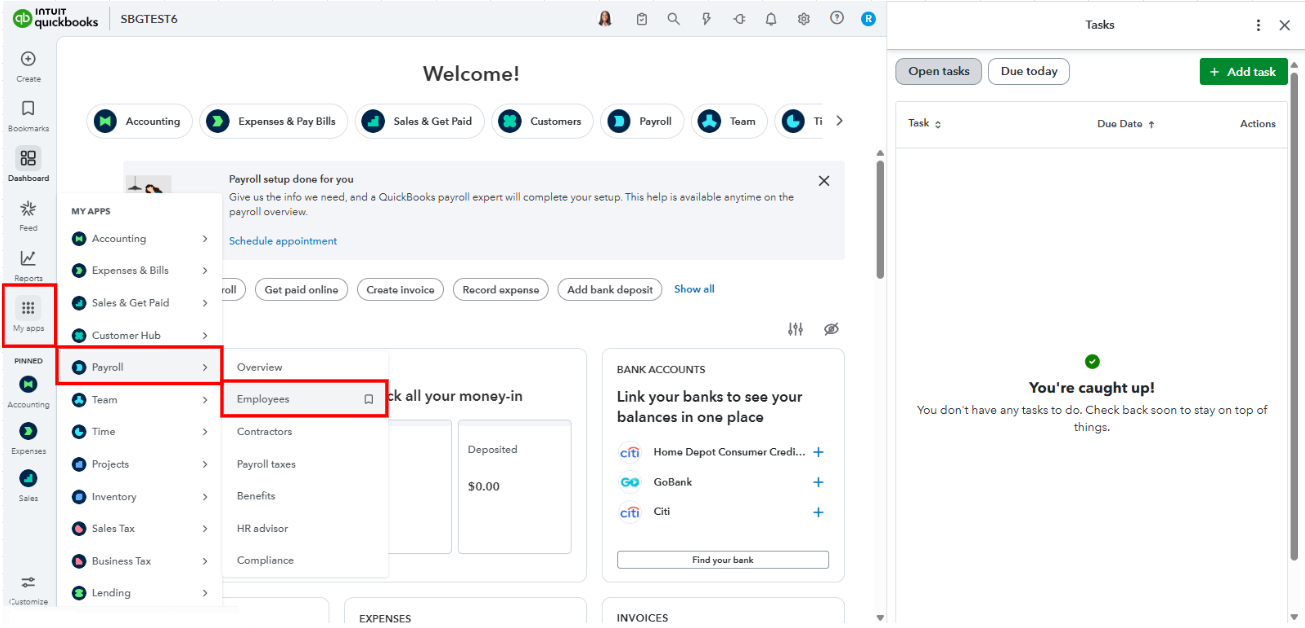Click the Find your bank button
This screenshot has width=1305, height=628.
coord(723,560)
